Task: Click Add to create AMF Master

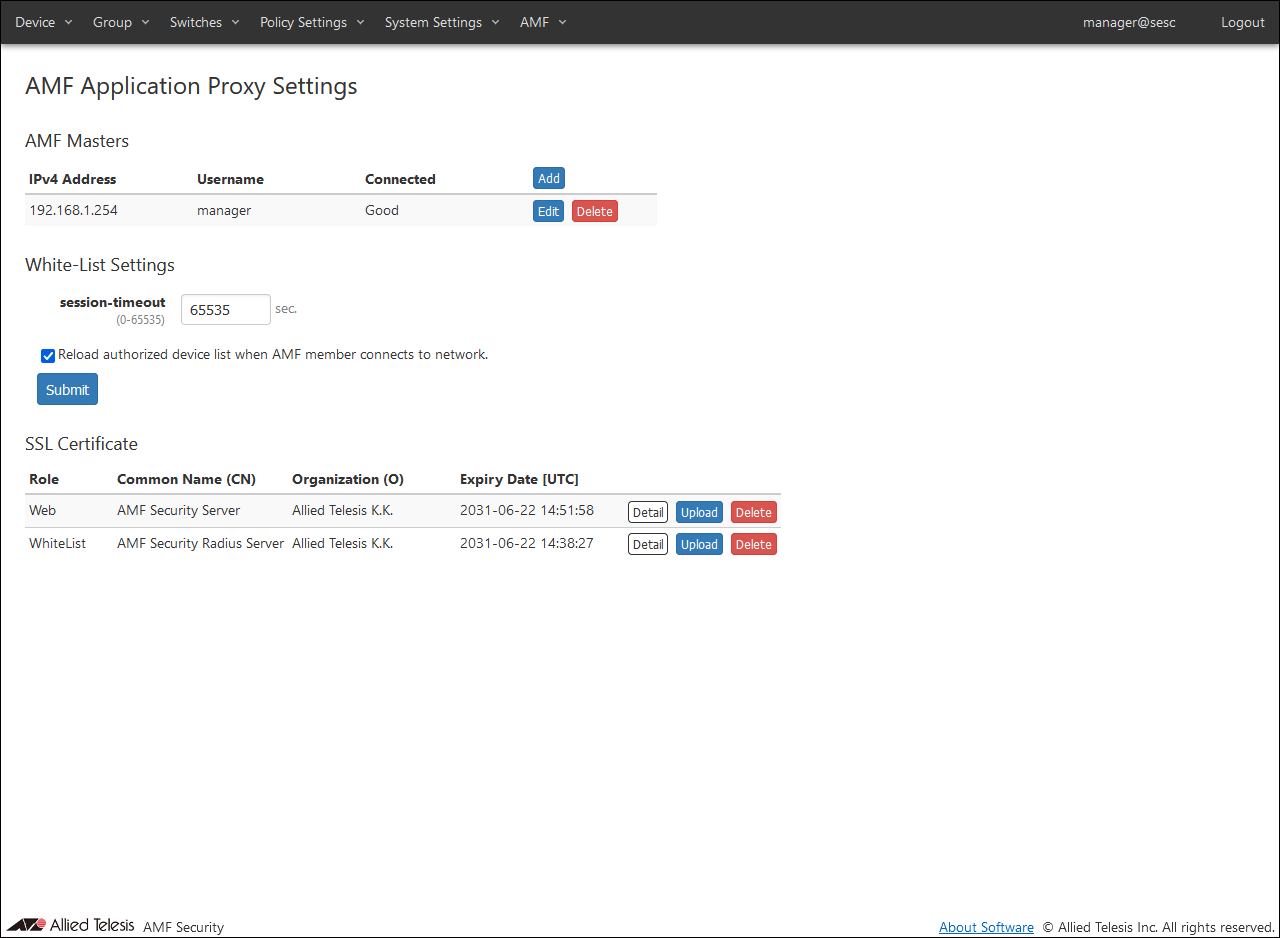Action: [549, 178]
